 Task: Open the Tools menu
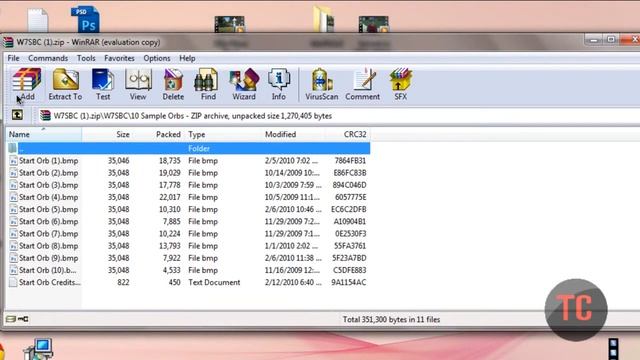coord(86,58)
